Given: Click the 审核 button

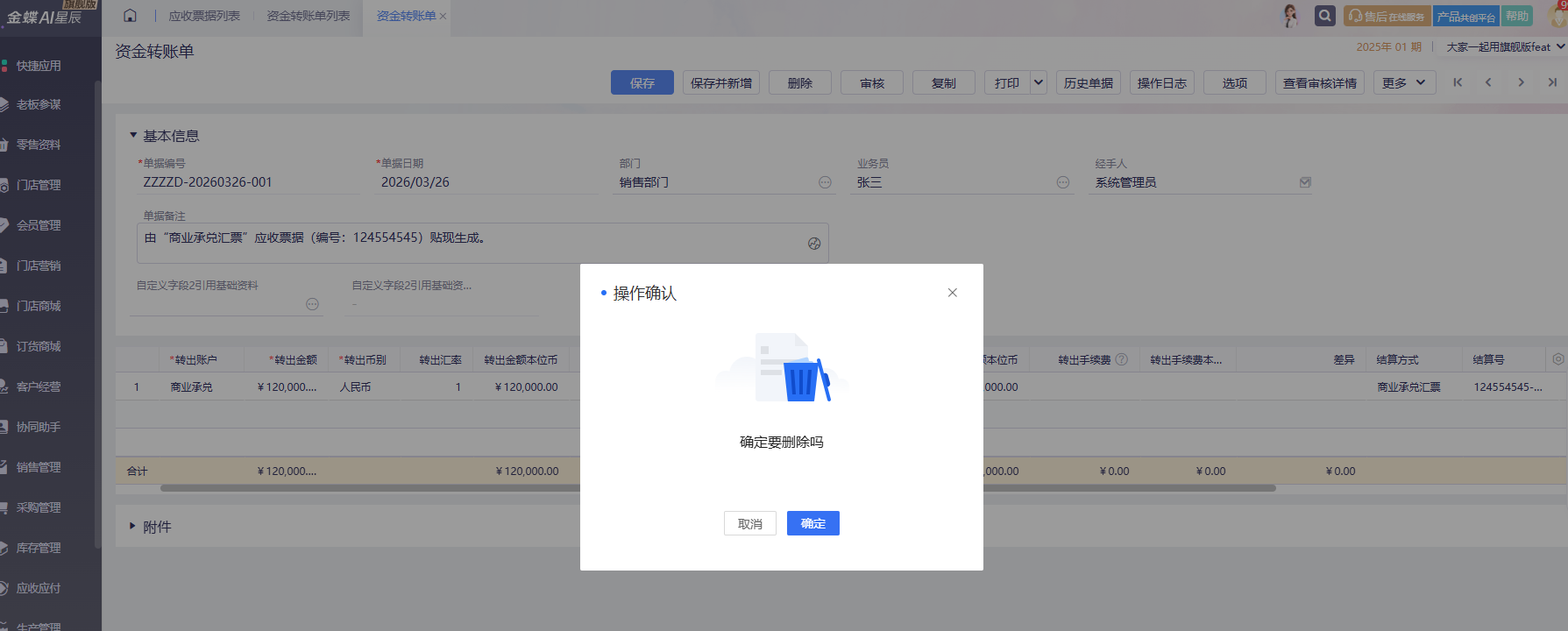Looking at the screenshot, I should pyautogui.click(x=872, y=82).
